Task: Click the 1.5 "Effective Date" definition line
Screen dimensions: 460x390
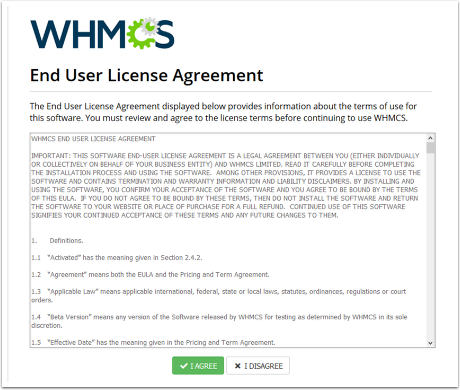Action: pos(153,342)
